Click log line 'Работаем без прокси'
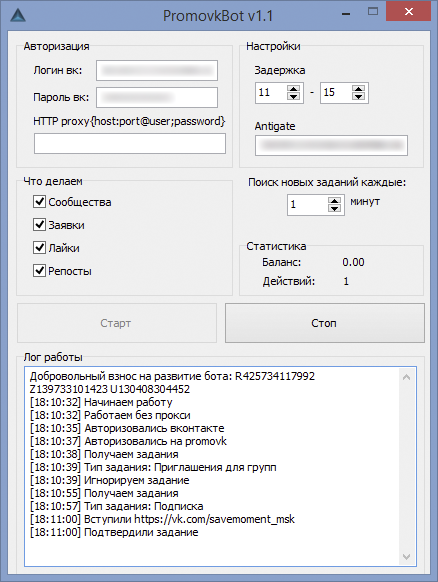The image size is (438, 582). coord(110,415)
